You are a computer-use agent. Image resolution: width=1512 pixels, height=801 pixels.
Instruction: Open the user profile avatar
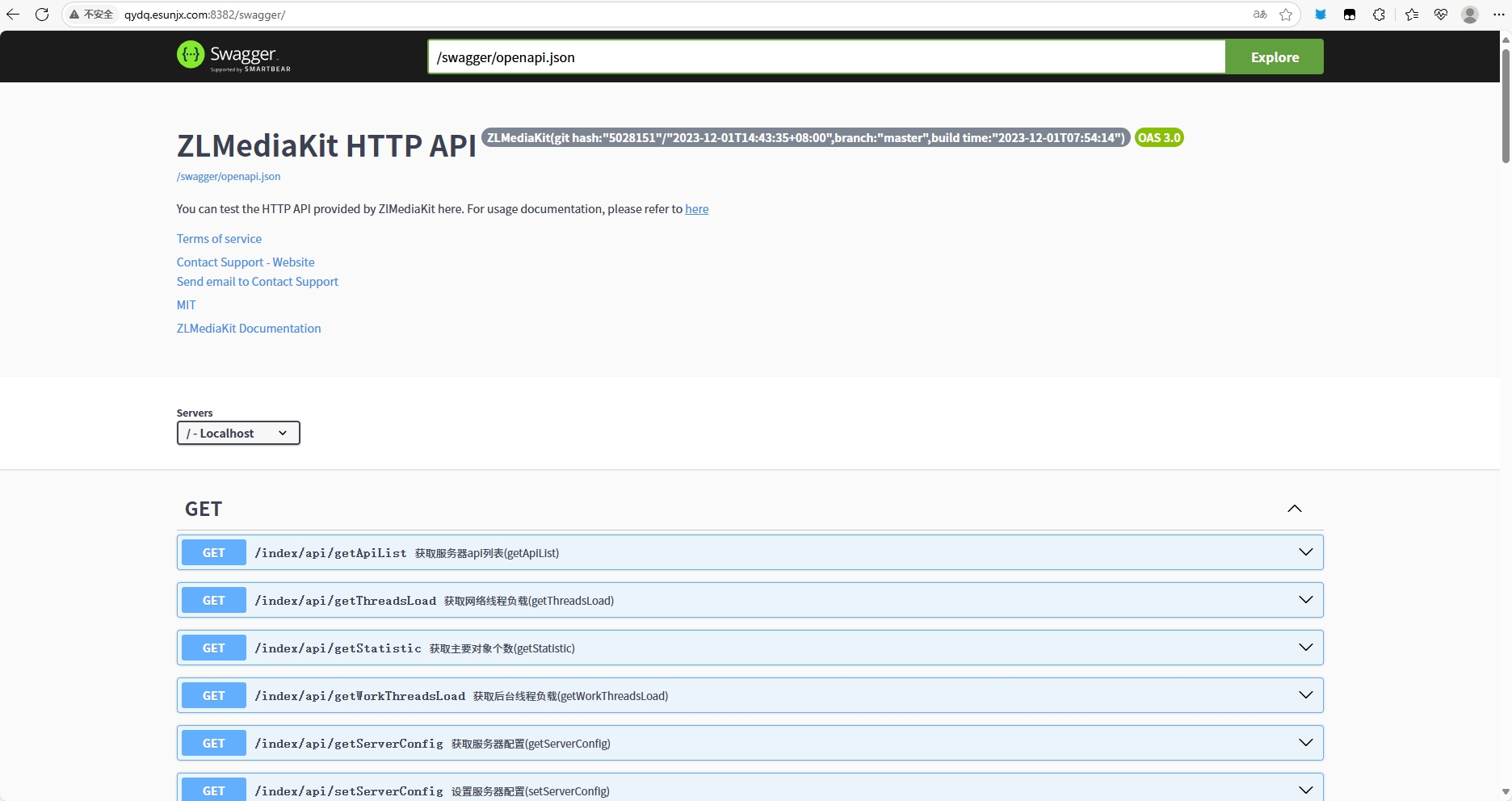(1470, 15)
